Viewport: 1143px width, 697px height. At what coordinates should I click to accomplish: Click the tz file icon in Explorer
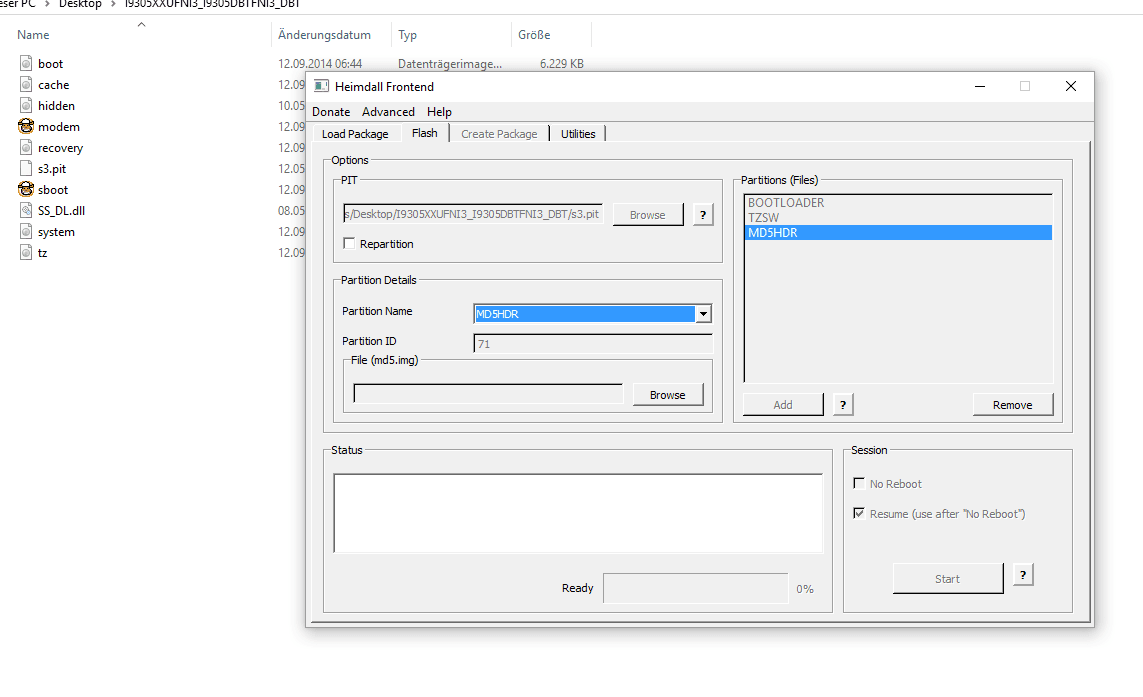tap(26, 253)
